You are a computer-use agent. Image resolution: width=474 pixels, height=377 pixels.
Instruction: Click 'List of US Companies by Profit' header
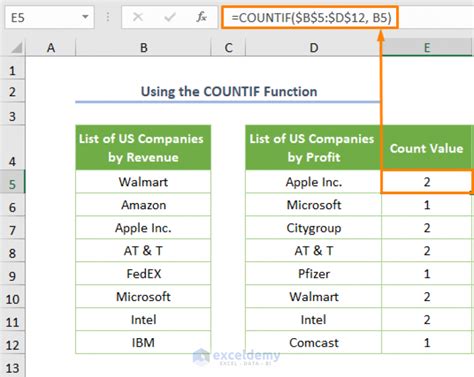pos(313,148)
